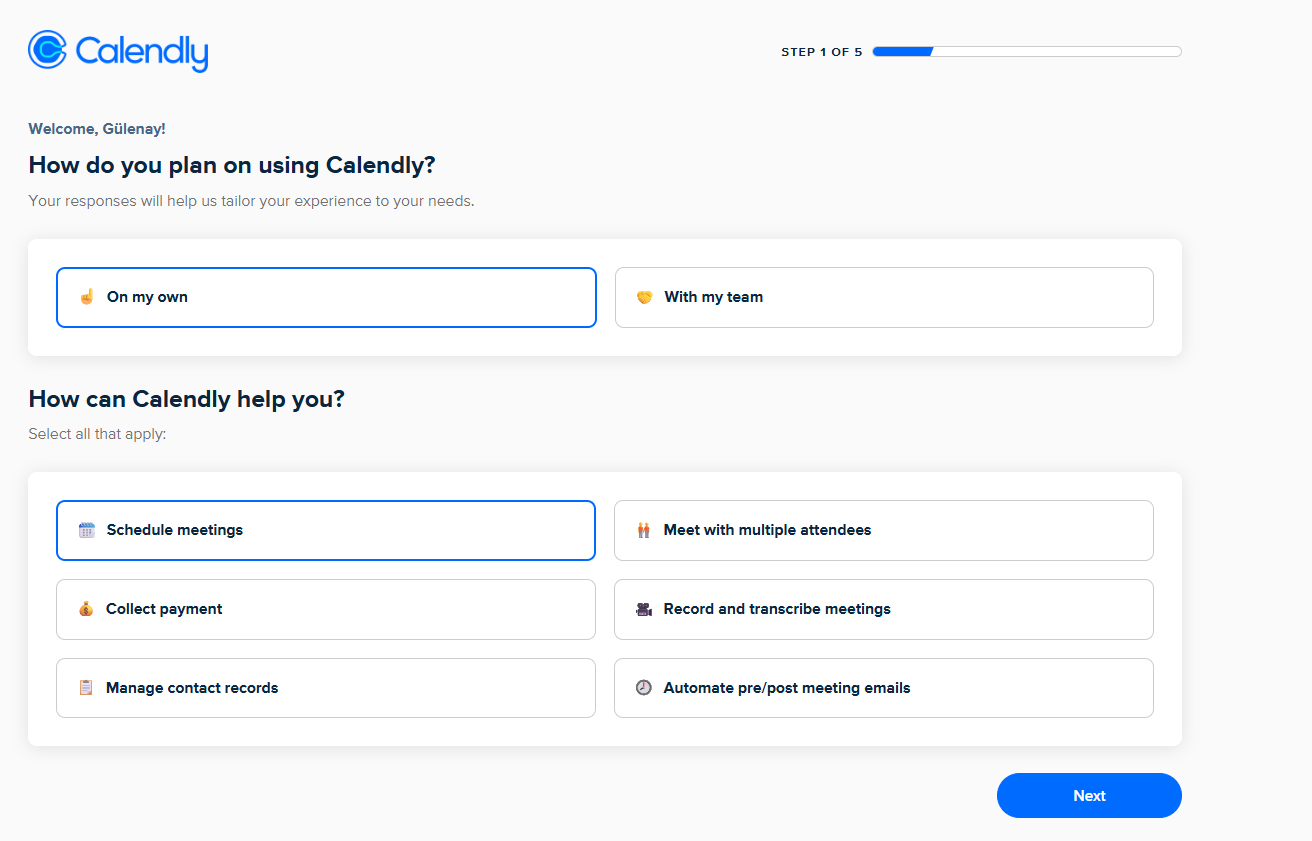Click the video camera icon
This screenshot has height=841, width=1312.
[643, 609]
